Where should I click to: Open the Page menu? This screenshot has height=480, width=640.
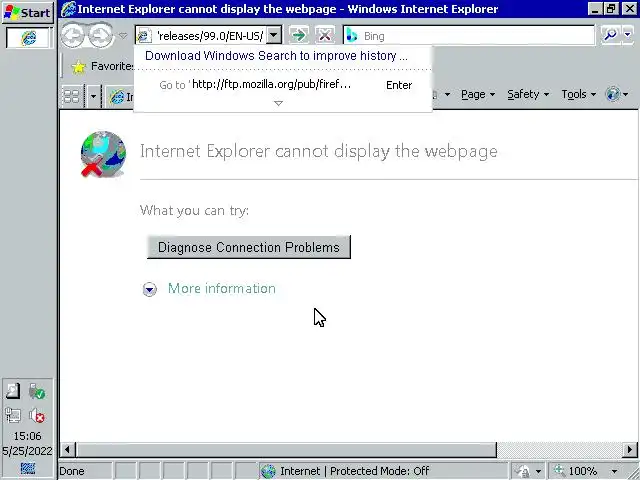(x=478, y=94)
